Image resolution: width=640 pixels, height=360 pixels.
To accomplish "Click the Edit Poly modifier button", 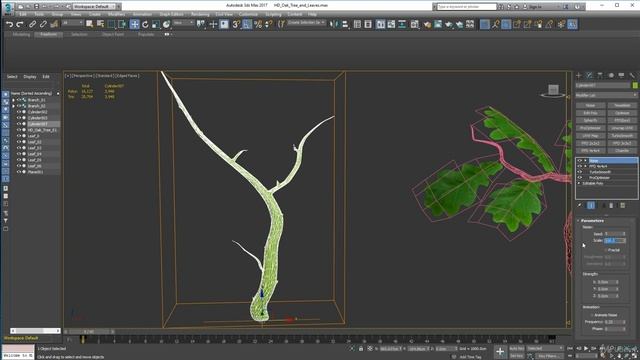I will coord(590,113).
